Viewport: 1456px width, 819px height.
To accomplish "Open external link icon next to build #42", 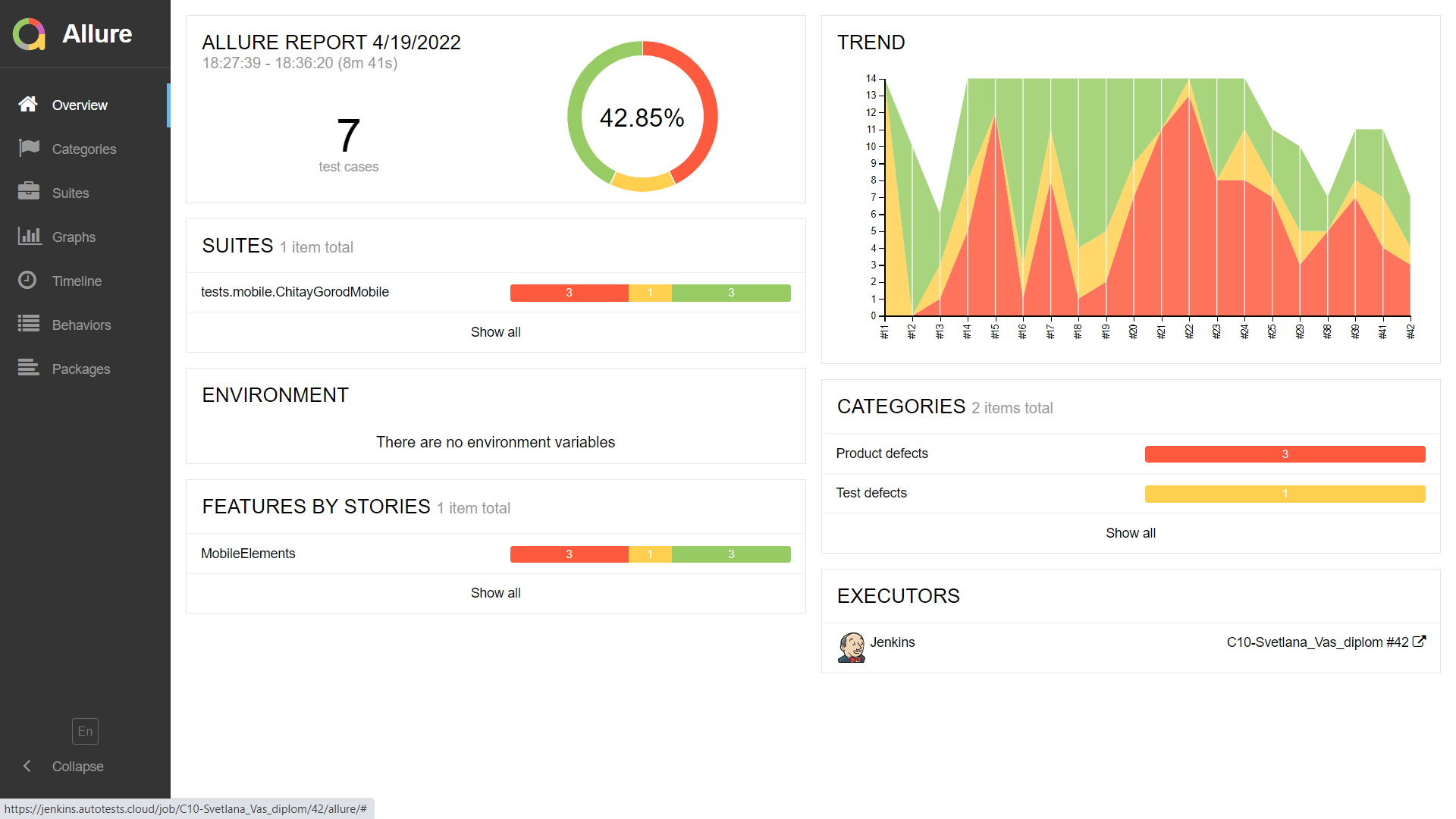I will tap(1419, 642).
